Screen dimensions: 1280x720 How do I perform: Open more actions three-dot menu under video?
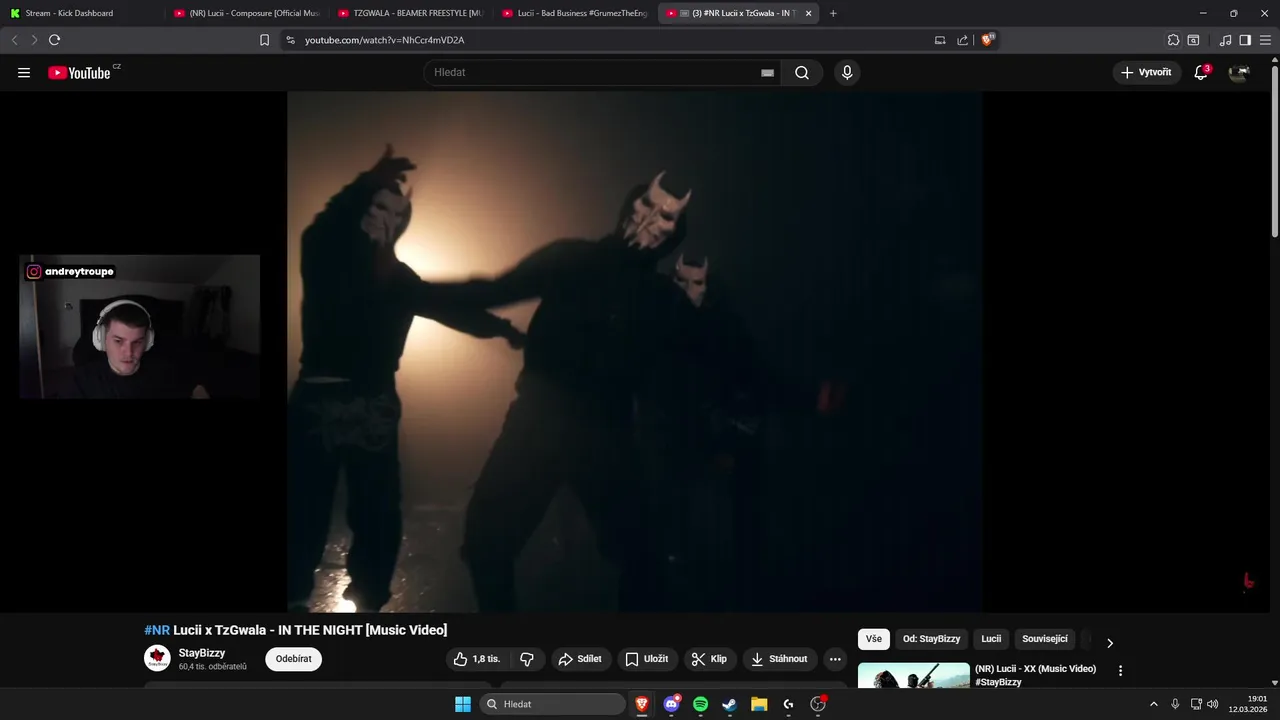835,659
